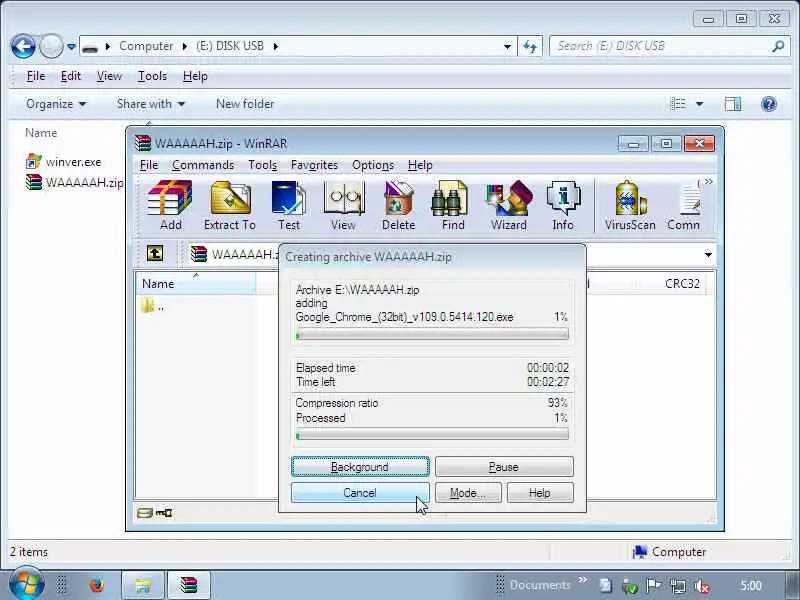Open WinRAR Favorites menu
The image size is (800, 600).
click(314, 165)
